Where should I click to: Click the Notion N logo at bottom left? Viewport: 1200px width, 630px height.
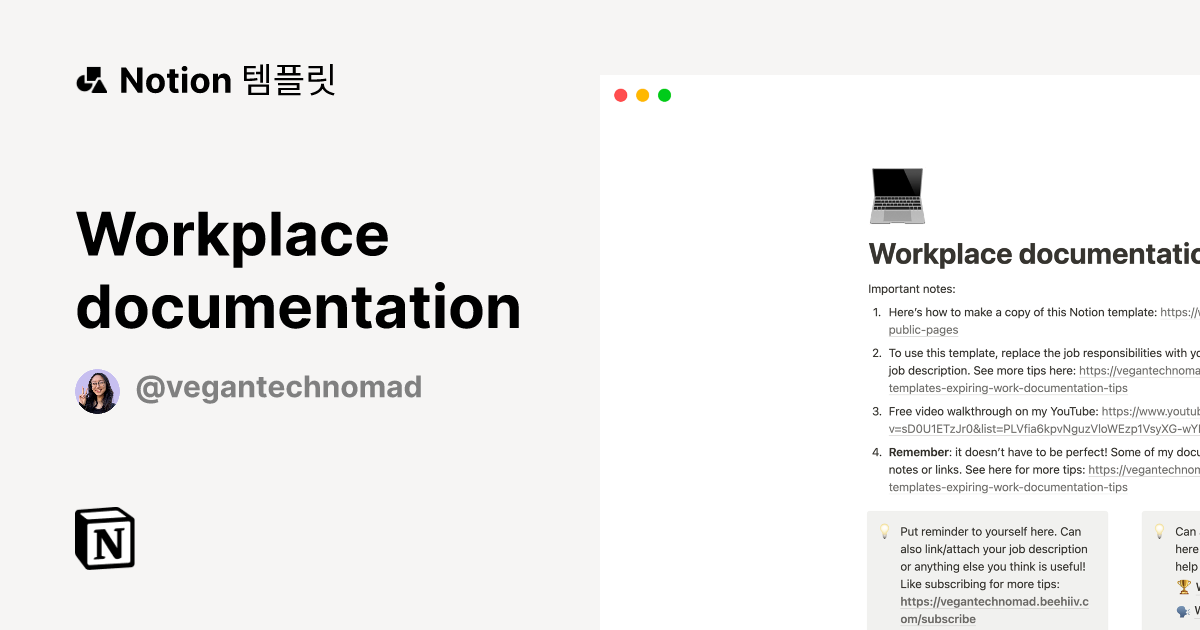[105, 539]
